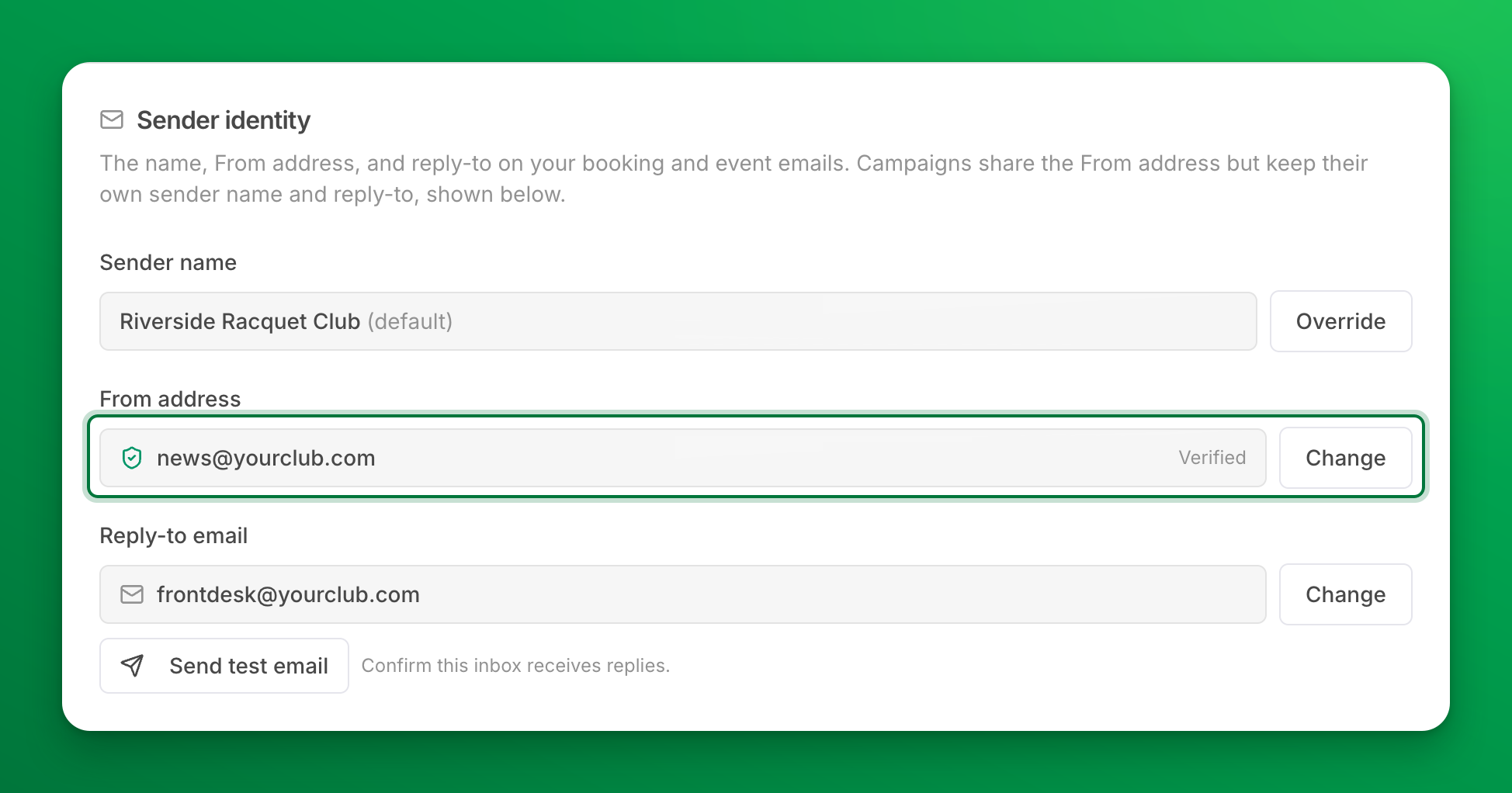The width and height of the screenshot is (1512, 793).
Task: Click the Reply-to email label
Action: click(174, 535)
